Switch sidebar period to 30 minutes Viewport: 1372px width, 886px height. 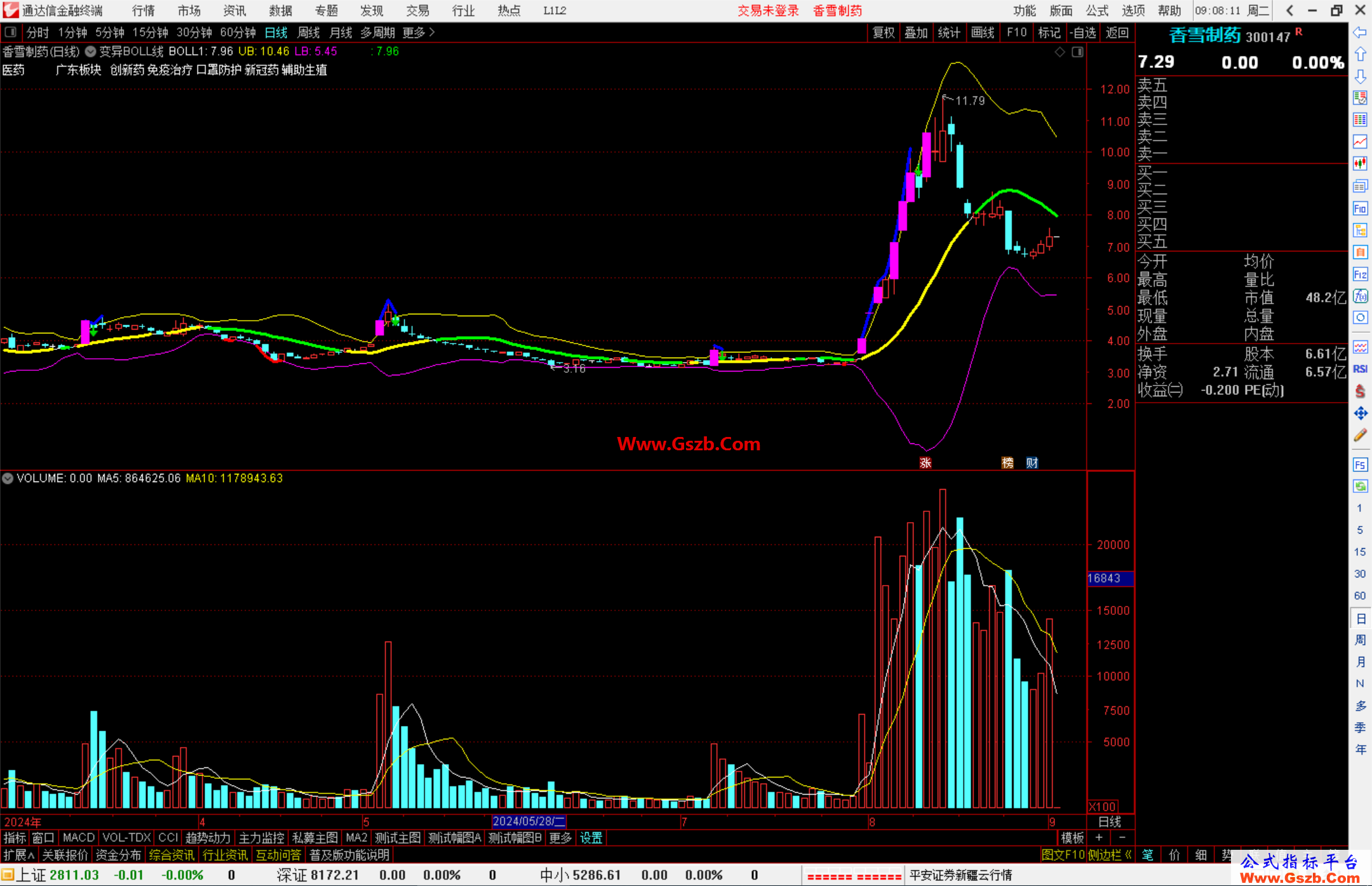click(1359, 574)
